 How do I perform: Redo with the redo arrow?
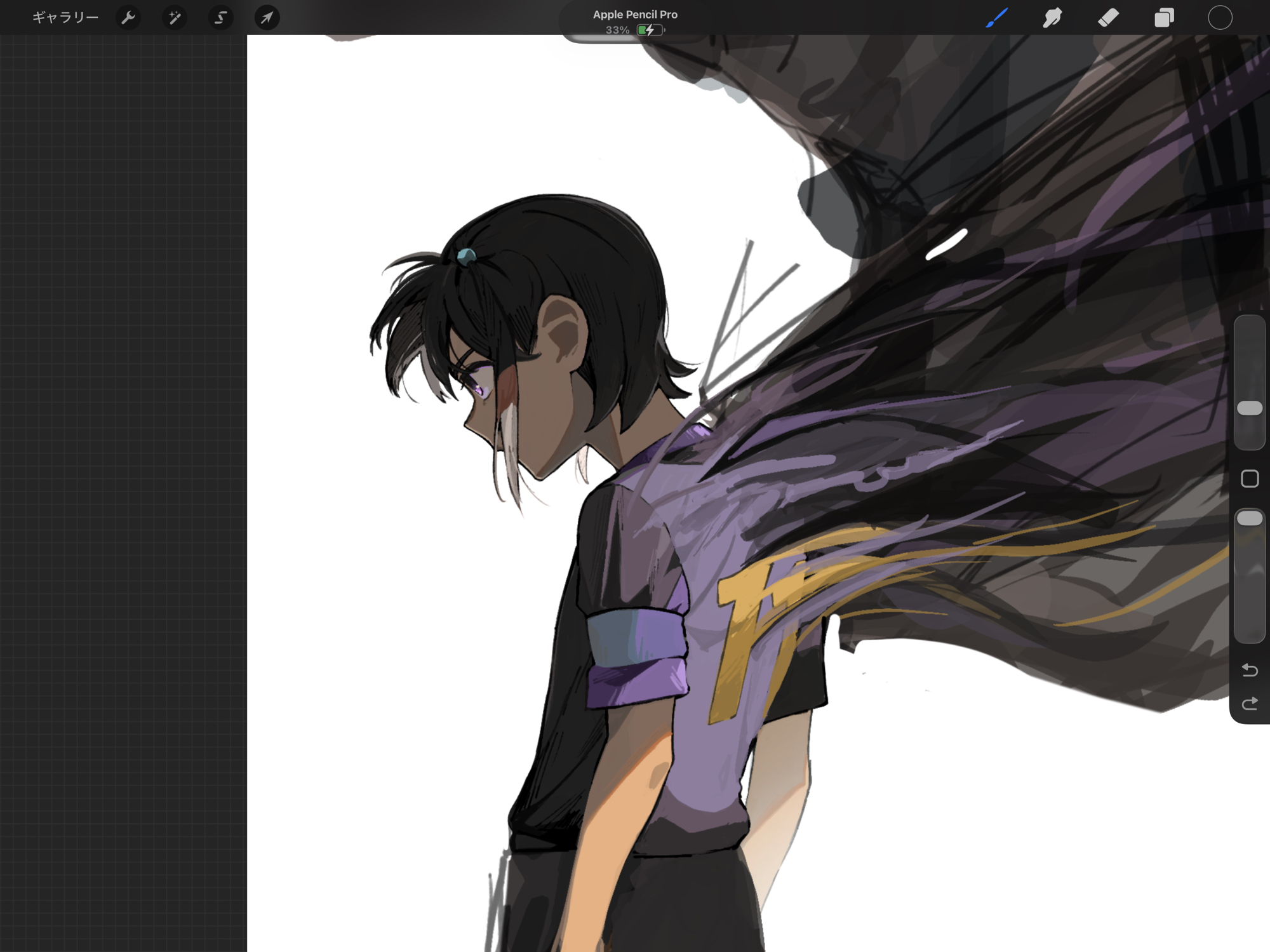(1249, 704)
